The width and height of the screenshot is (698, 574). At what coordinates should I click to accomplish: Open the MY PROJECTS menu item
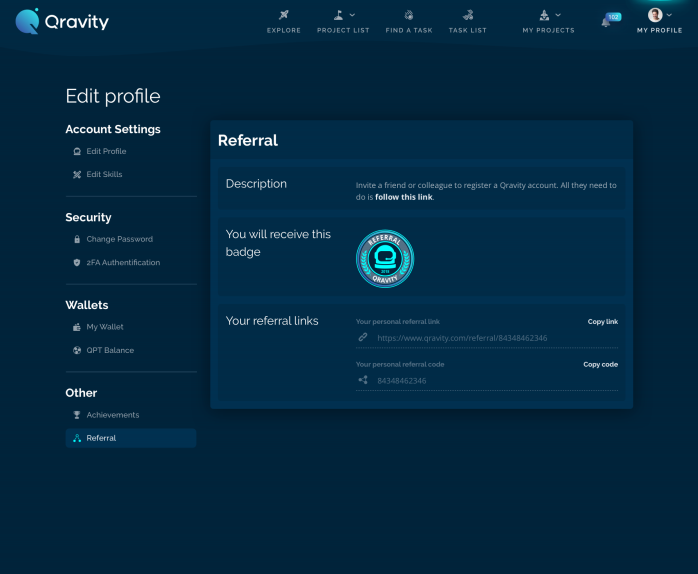[548, 30]
